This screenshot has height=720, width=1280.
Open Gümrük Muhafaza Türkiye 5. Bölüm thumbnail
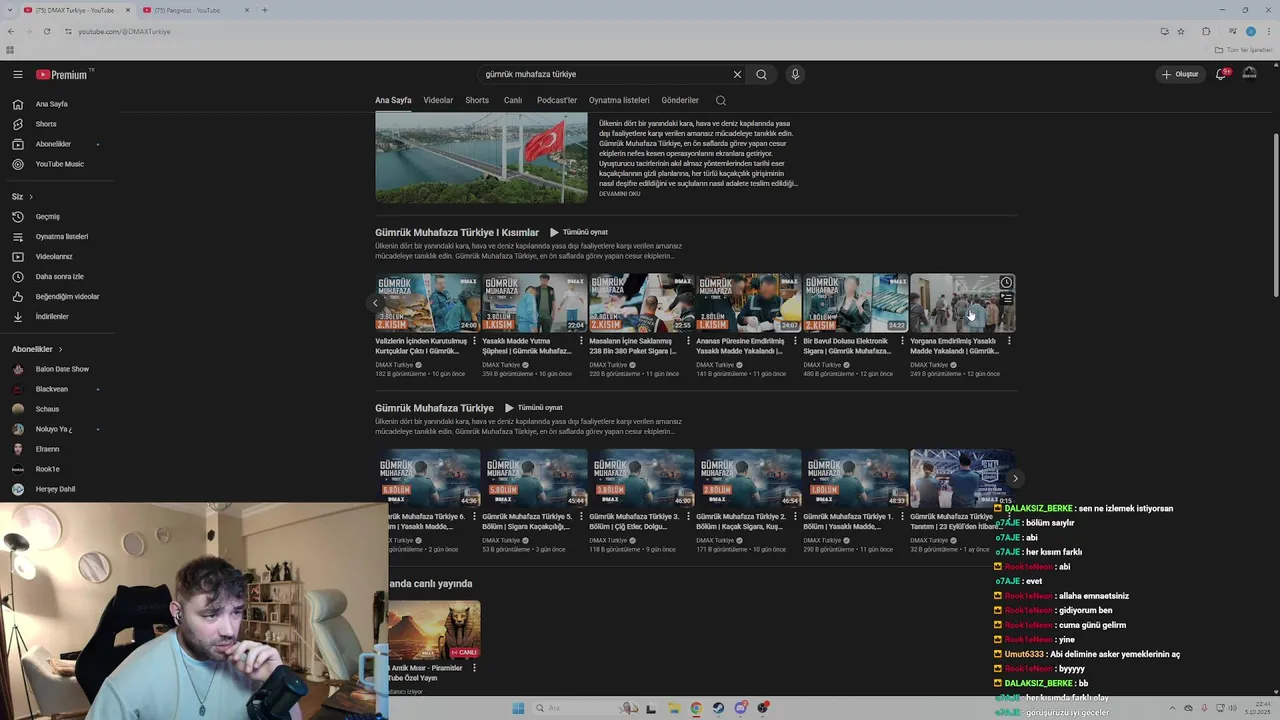click(534, 478)
